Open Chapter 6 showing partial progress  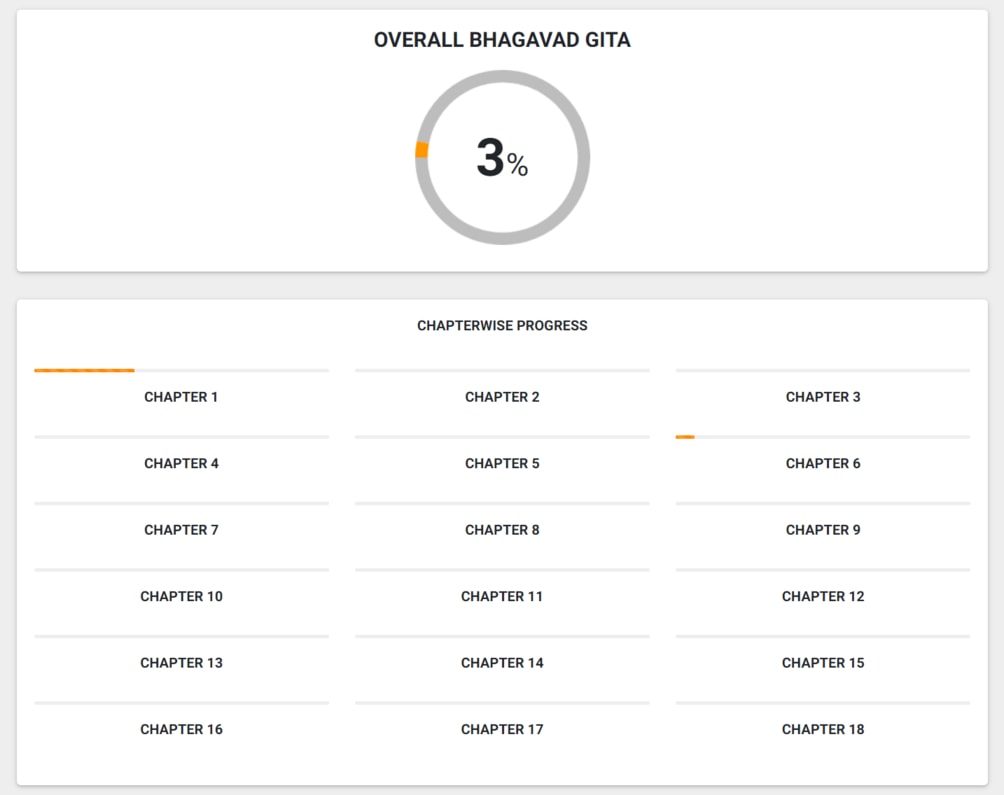pos(823,463)
